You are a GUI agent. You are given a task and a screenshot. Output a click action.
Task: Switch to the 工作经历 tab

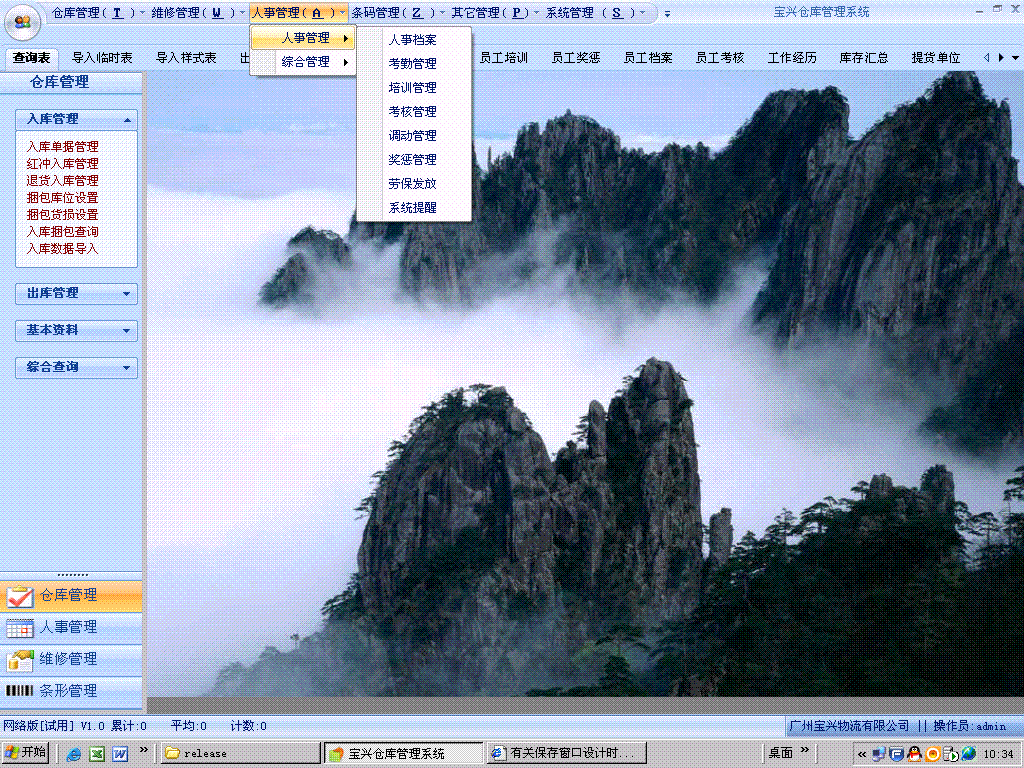(792, 58)
